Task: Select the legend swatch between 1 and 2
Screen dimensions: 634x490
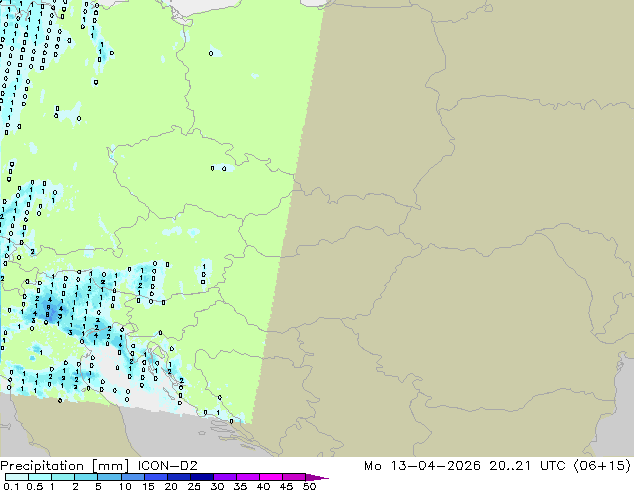Action: [x=63, y=477]
